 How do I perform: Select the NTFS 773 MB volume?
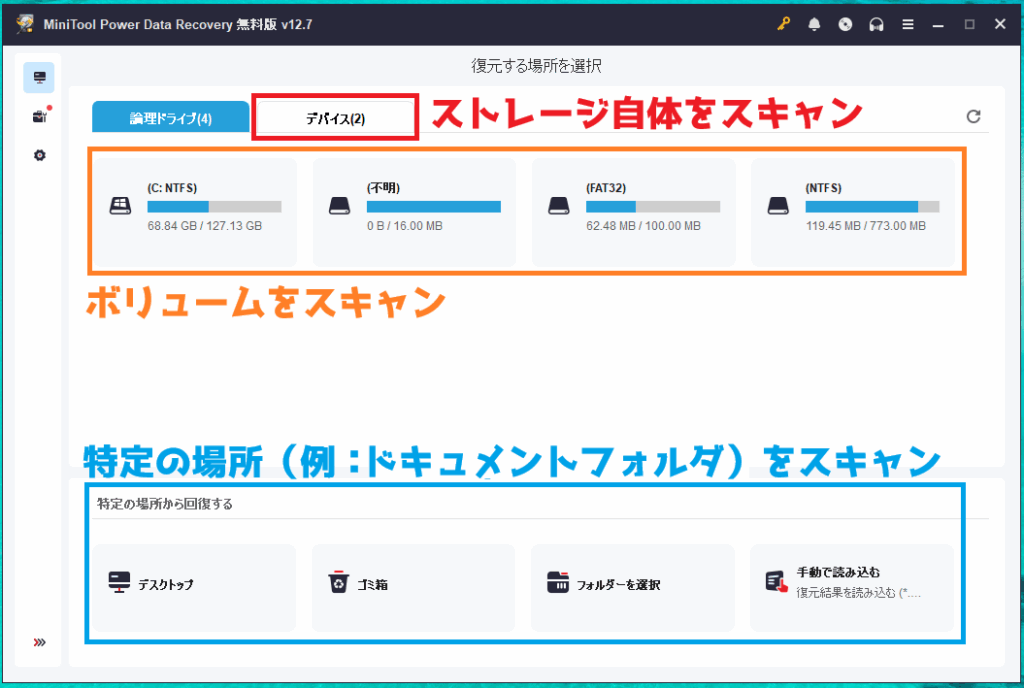[x=852, y=212]
